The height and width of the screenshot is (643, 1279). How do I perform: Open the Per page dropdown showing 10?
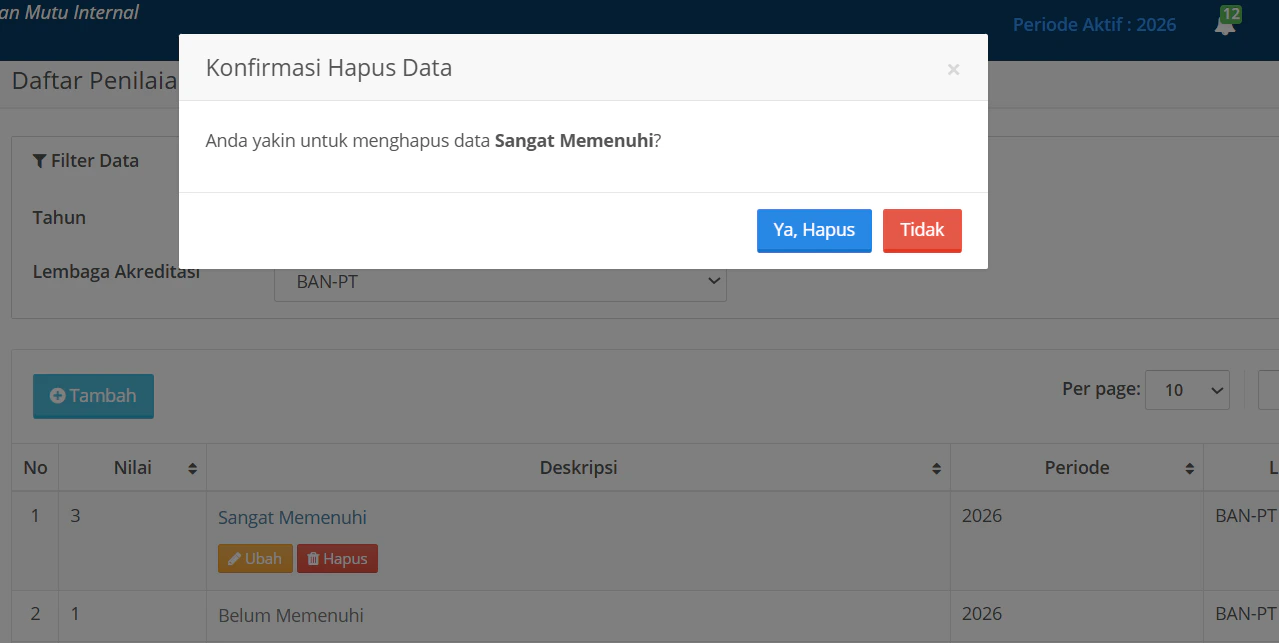1187,389
